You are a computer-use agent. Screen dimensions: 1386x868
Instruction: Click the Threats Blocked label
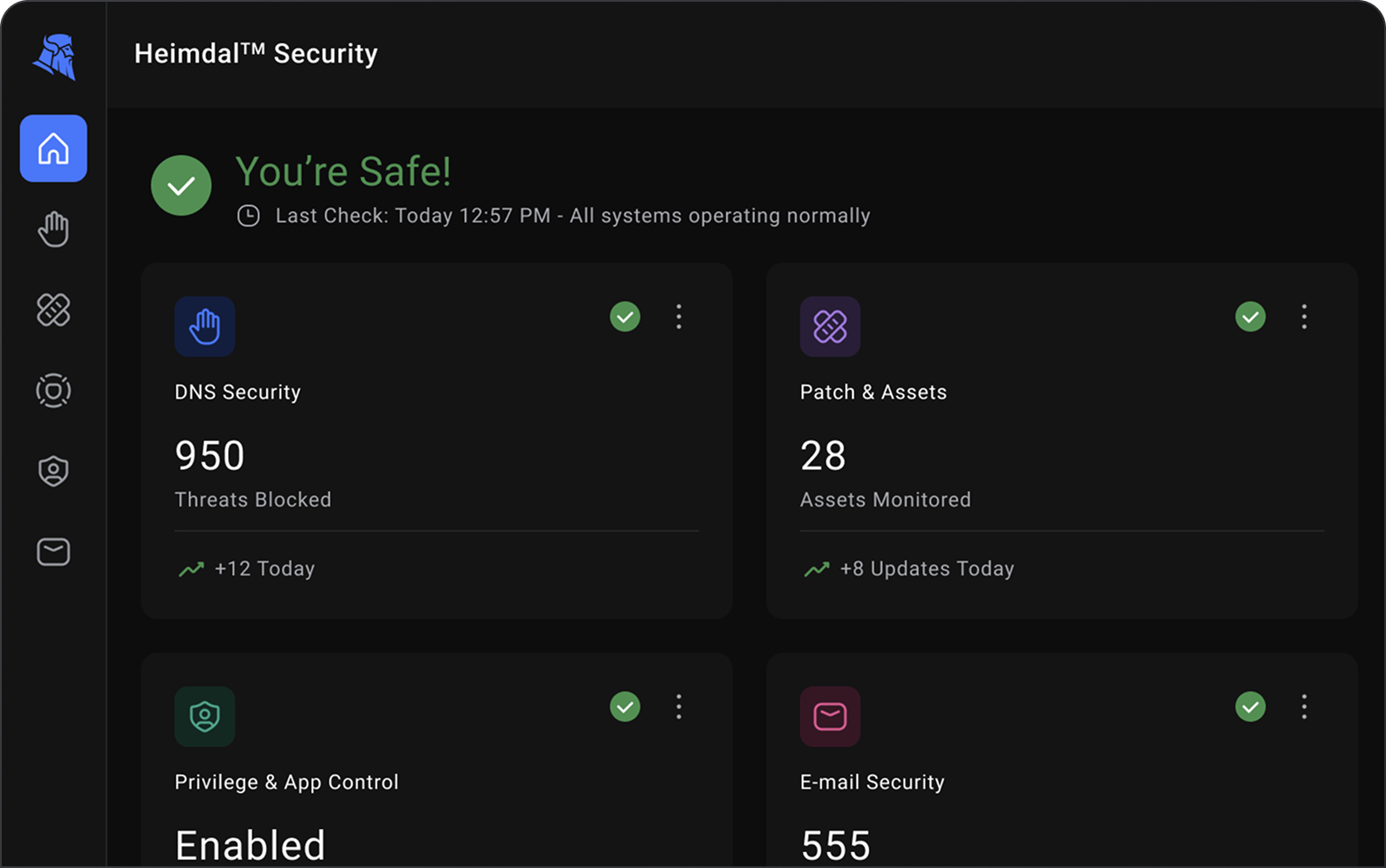point(253,499)
